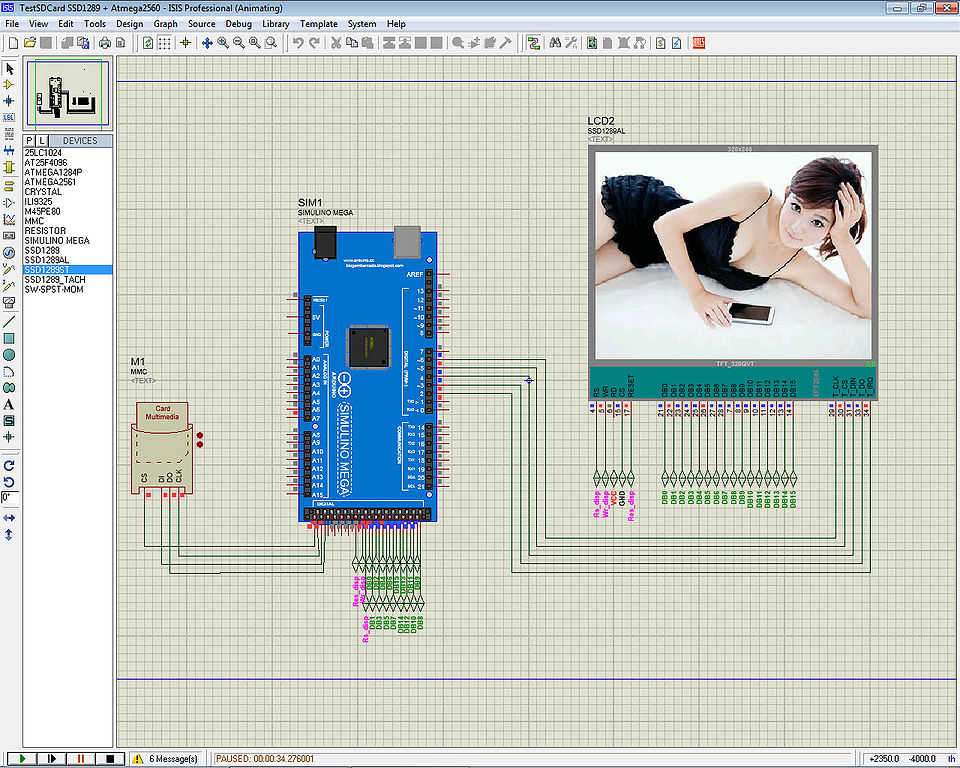Select the Current Probe tool

[x=9, y=285]
